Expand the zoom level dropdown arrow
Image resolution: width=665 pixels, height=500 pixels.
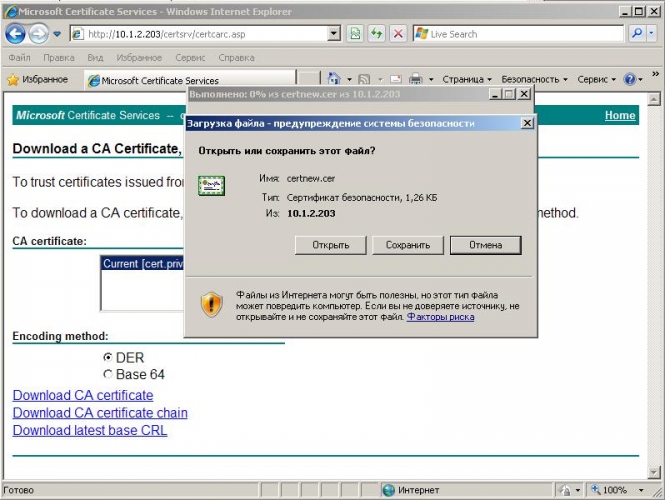pos(641,490)
